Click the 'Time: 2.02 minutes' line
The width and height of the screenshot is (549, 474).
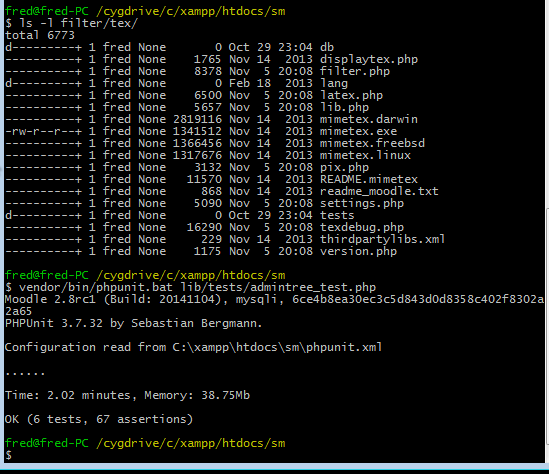coord(127,396)
